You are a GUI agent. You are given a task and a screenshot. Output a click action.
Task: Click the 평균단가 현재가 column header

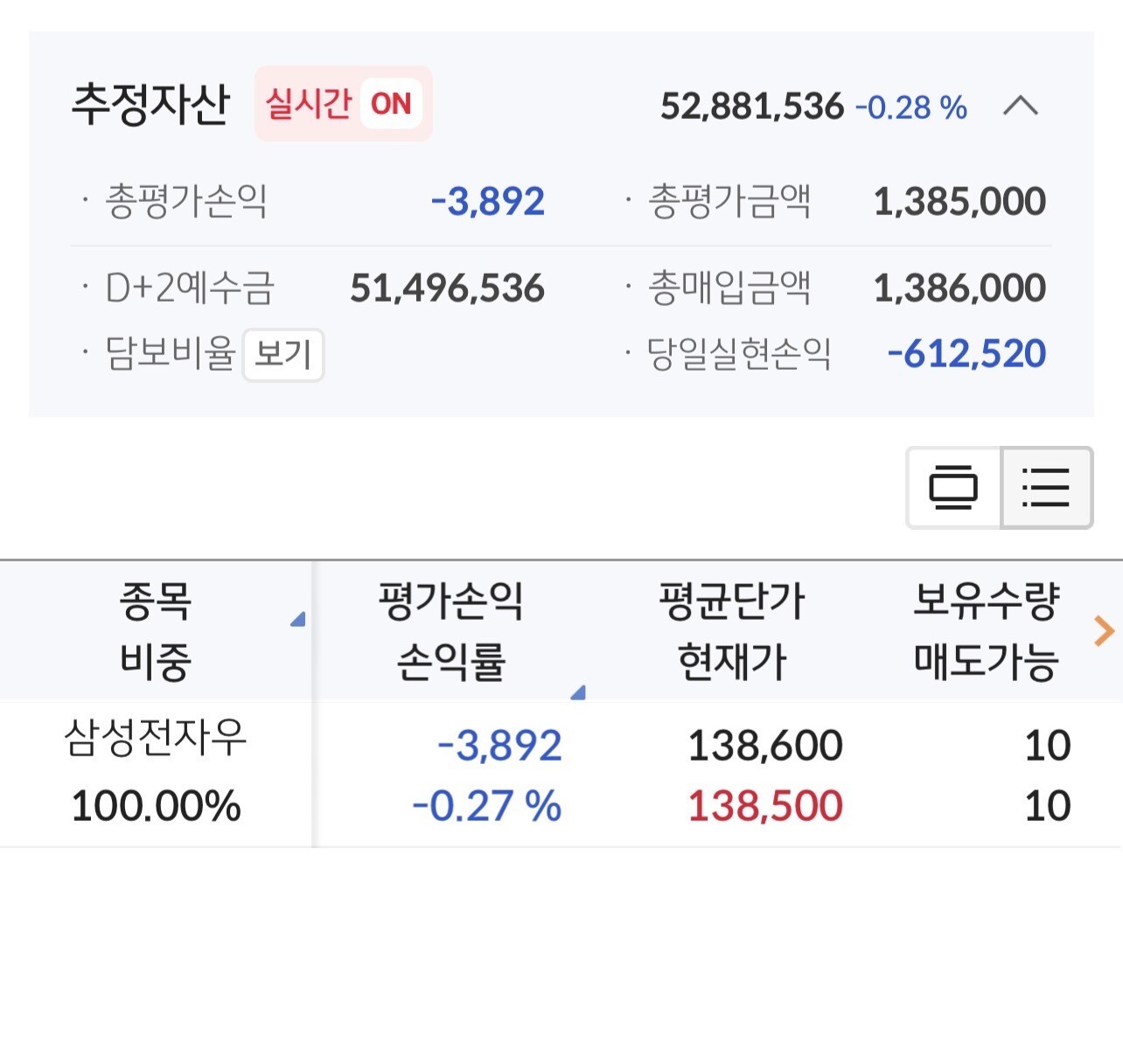[x=731, y=630]
